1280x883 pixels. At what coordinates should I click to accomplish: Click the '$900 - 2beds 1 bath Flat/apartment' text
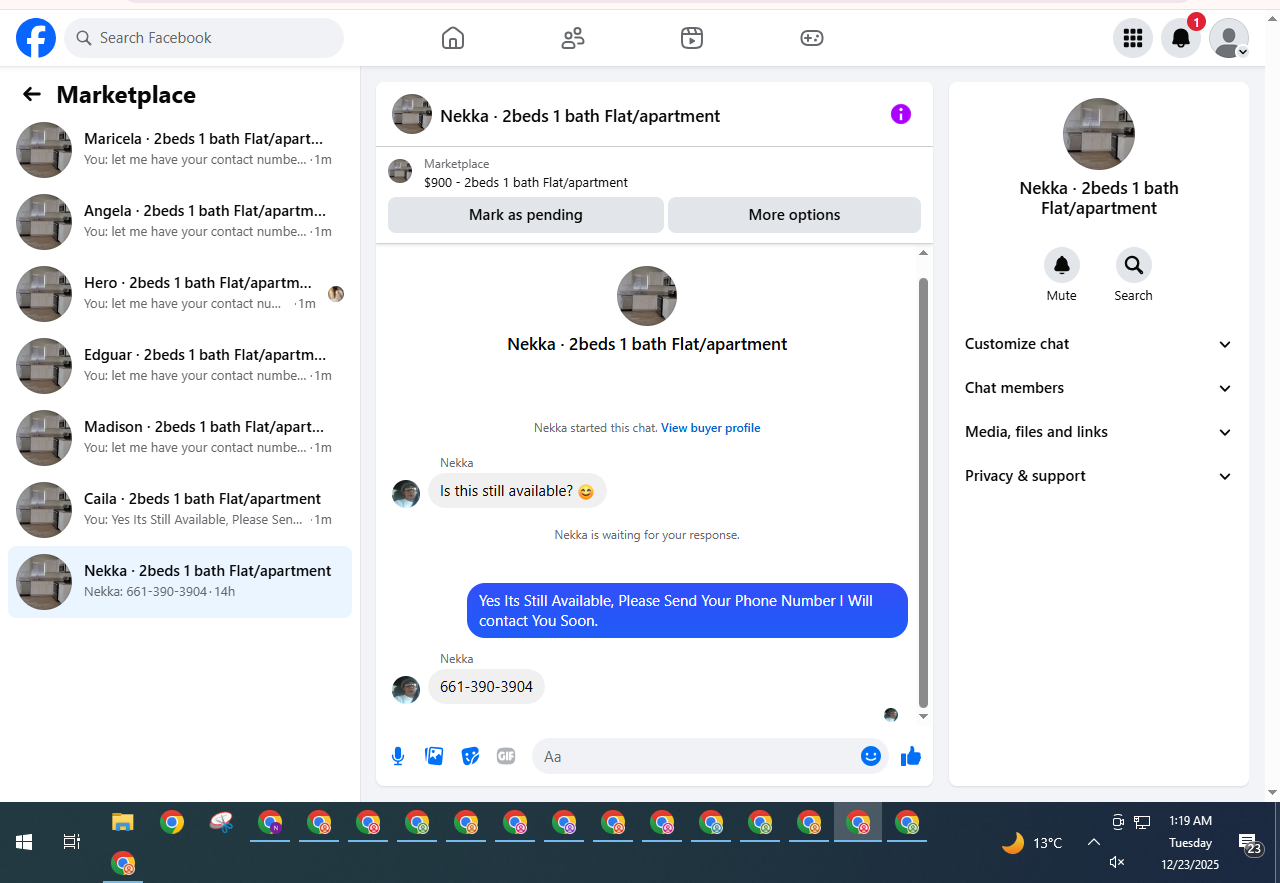click(526, 183)
